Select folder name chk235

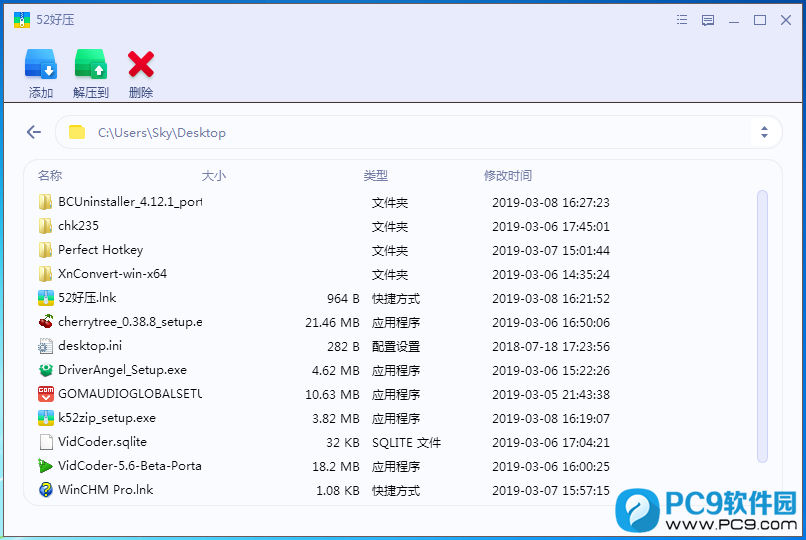pos(78,226)
